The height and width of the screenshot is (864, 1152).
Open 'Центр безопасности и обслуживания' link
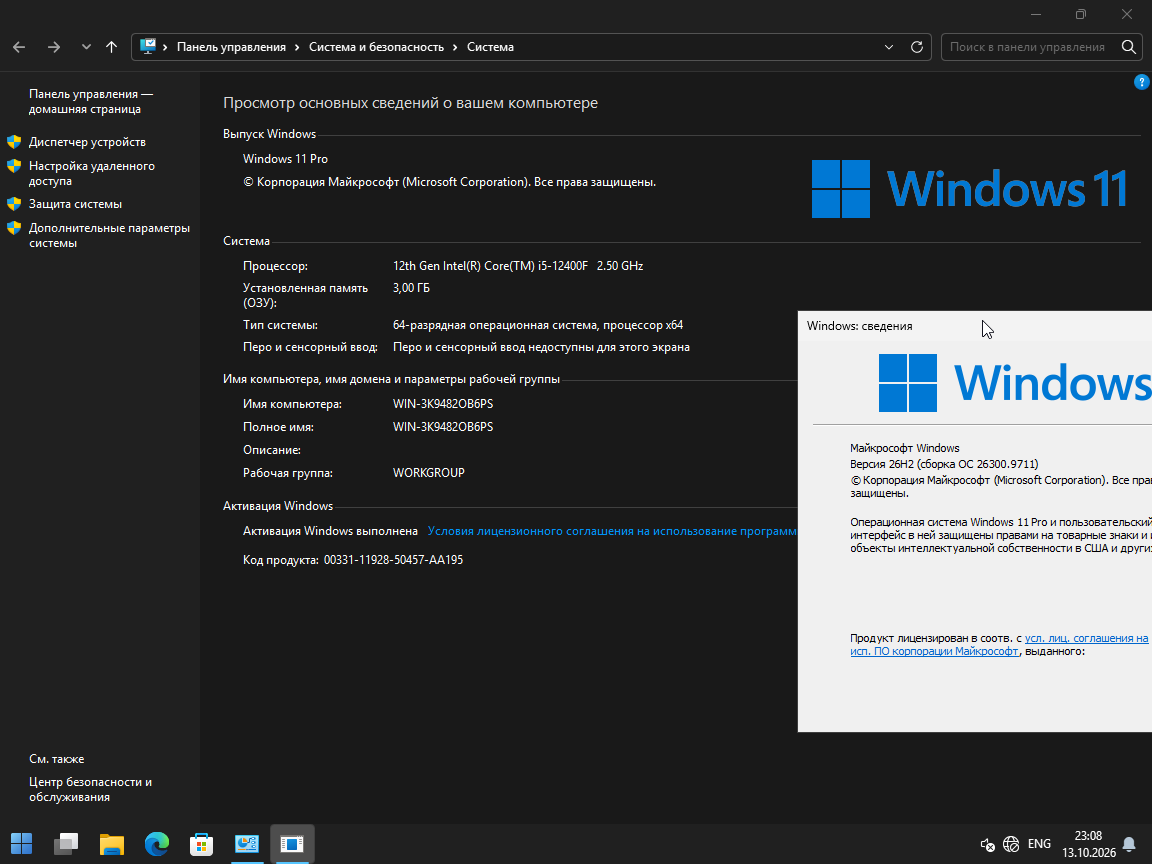point(90,789)
